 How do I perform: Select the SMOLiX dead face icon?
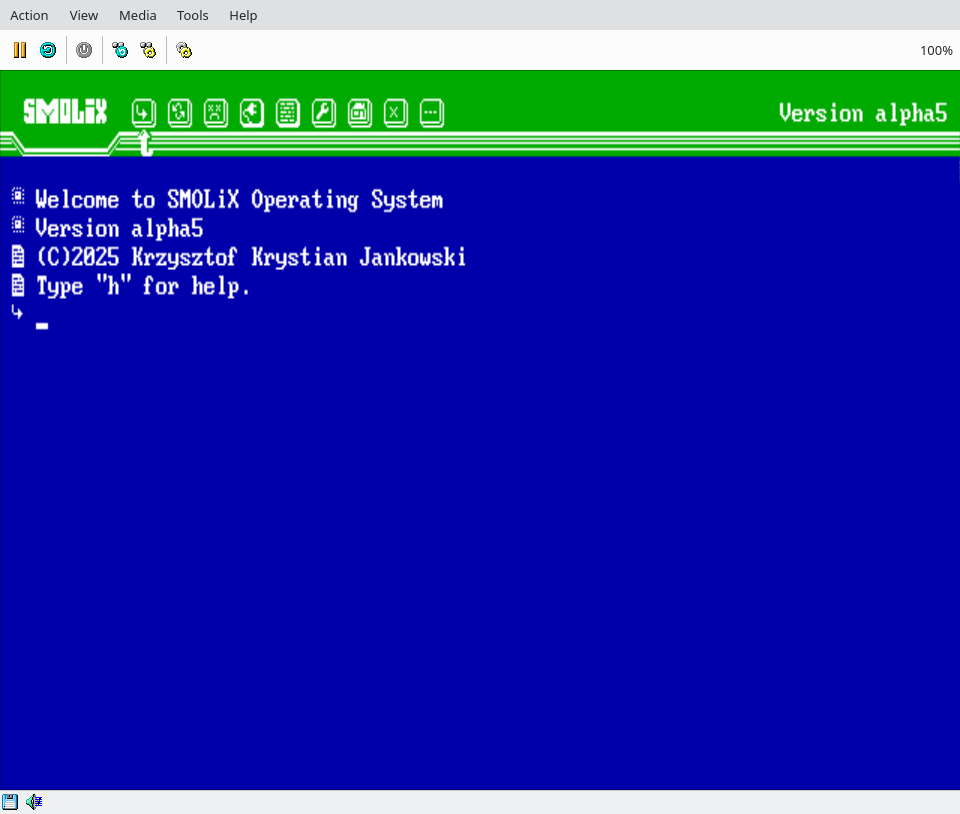pyautogui.click(x=216, y=113)
